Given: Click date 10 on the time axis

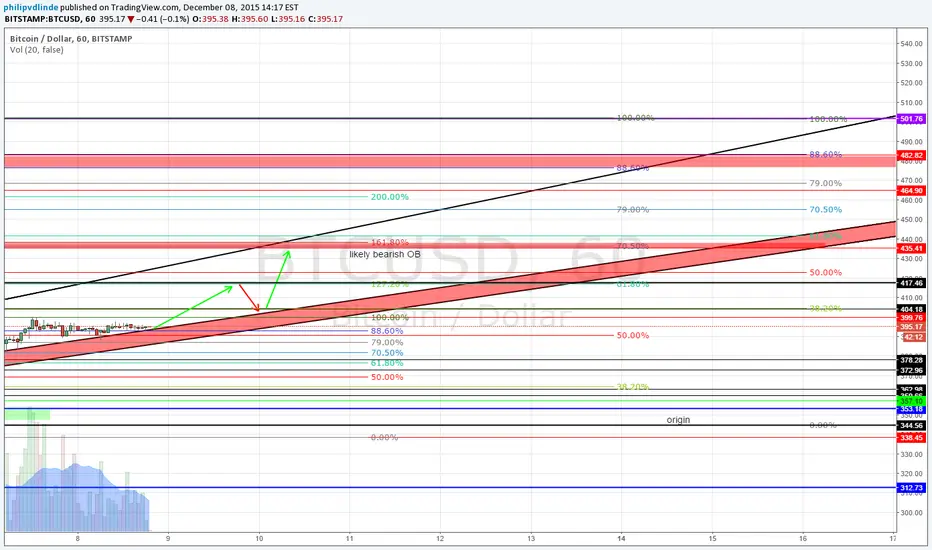Looking at the screenshot, I should (259, 539).
